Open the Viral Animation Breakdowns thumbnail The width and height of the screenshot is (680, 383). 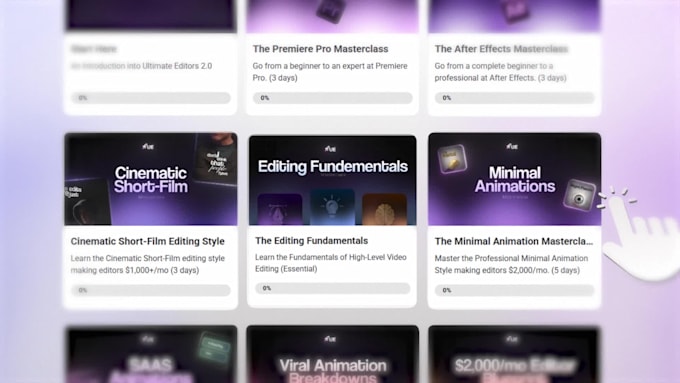coord(333,354)
